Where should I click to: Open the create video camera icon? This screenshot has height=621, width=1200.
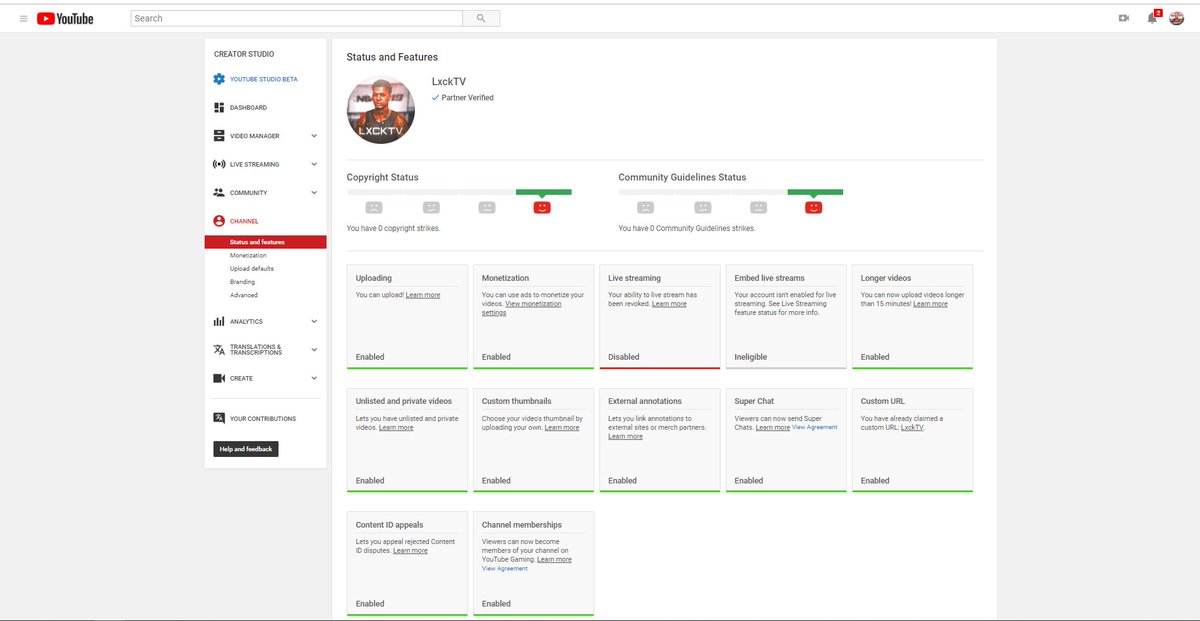(x=1123, y=18)
